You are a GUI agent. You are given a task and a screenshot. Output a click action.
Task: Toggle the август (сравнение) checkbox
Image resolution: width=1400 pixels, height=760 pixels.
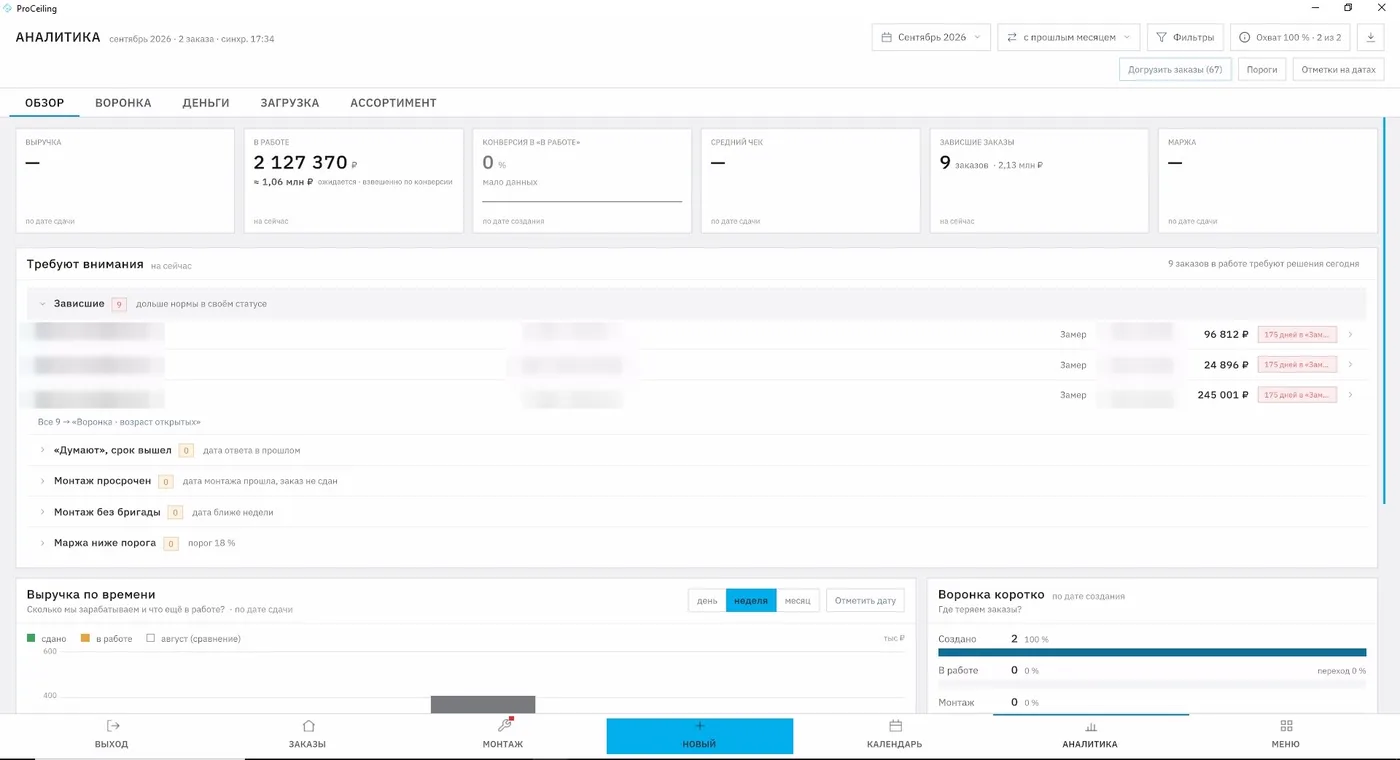click(151, 638)
